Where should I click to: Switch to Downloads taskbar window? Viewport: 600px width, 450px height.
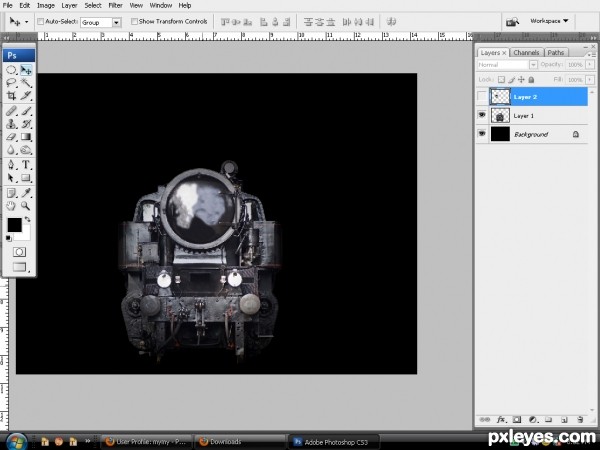pos(239,442)
